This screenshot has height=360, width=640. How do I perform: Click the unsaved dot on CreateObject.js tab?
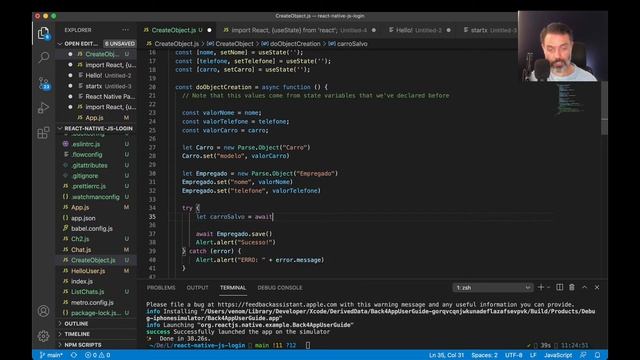point(209,30)
